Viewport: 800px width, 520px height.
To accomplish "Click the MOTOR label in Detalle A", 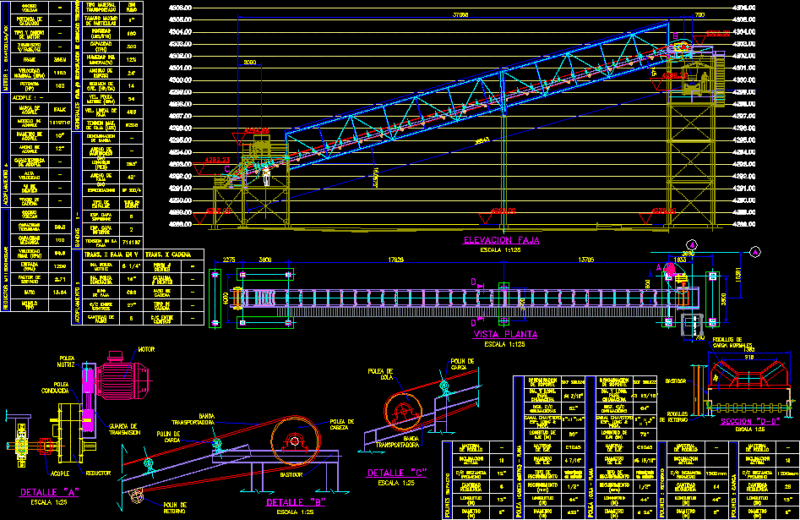I will pyautogui.click(x=146, y=350).
